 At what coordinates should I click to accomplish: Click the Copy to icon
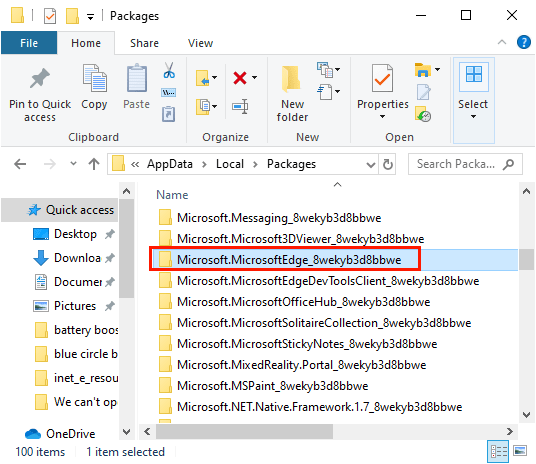203,106
